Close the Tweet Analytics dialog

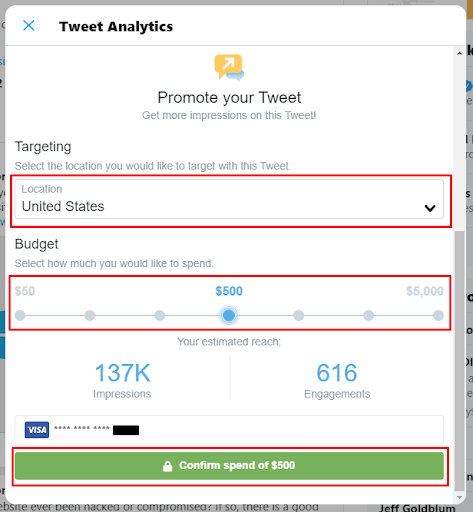[x=29, y=25]
